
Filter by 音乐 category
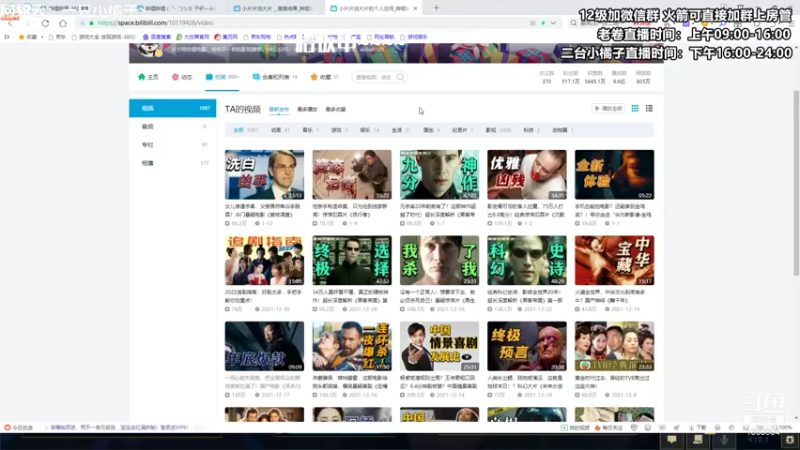[x=310, y=130]
